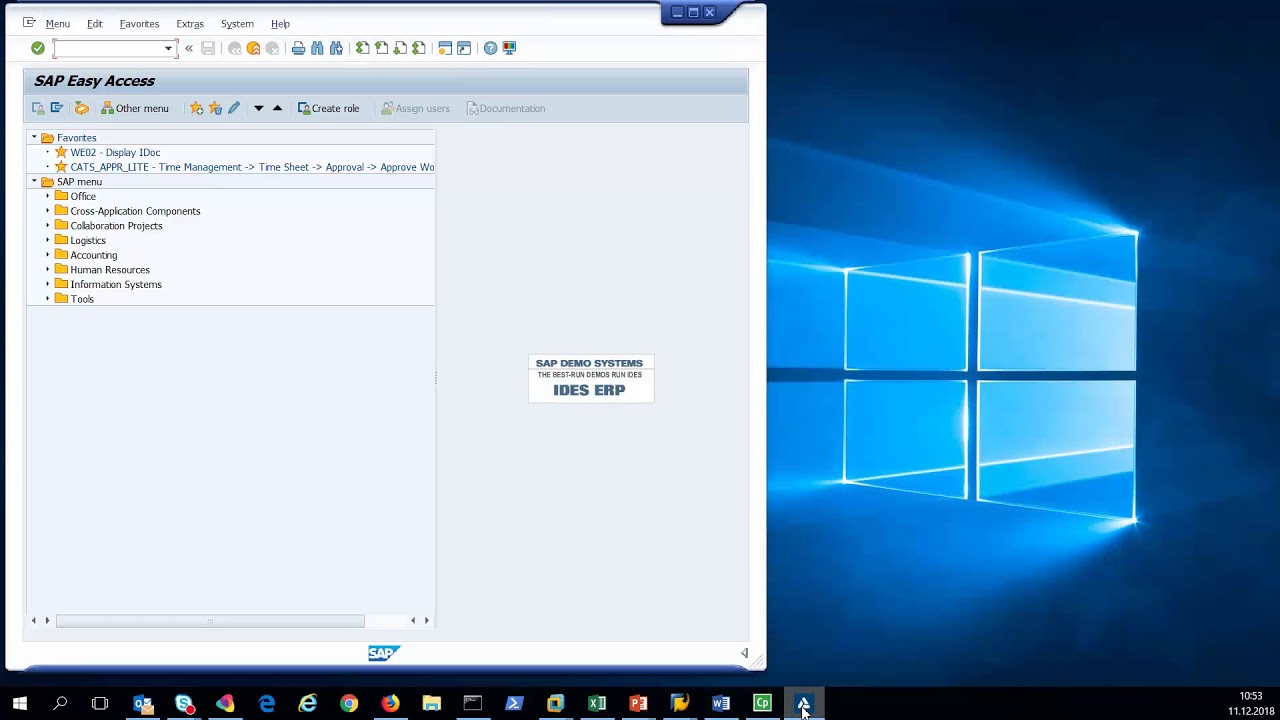The height and width of the screenshot is (720, 1280).
Task: Click the horizontal scrollbar thumb of the tree
Action: coord(210,621)
